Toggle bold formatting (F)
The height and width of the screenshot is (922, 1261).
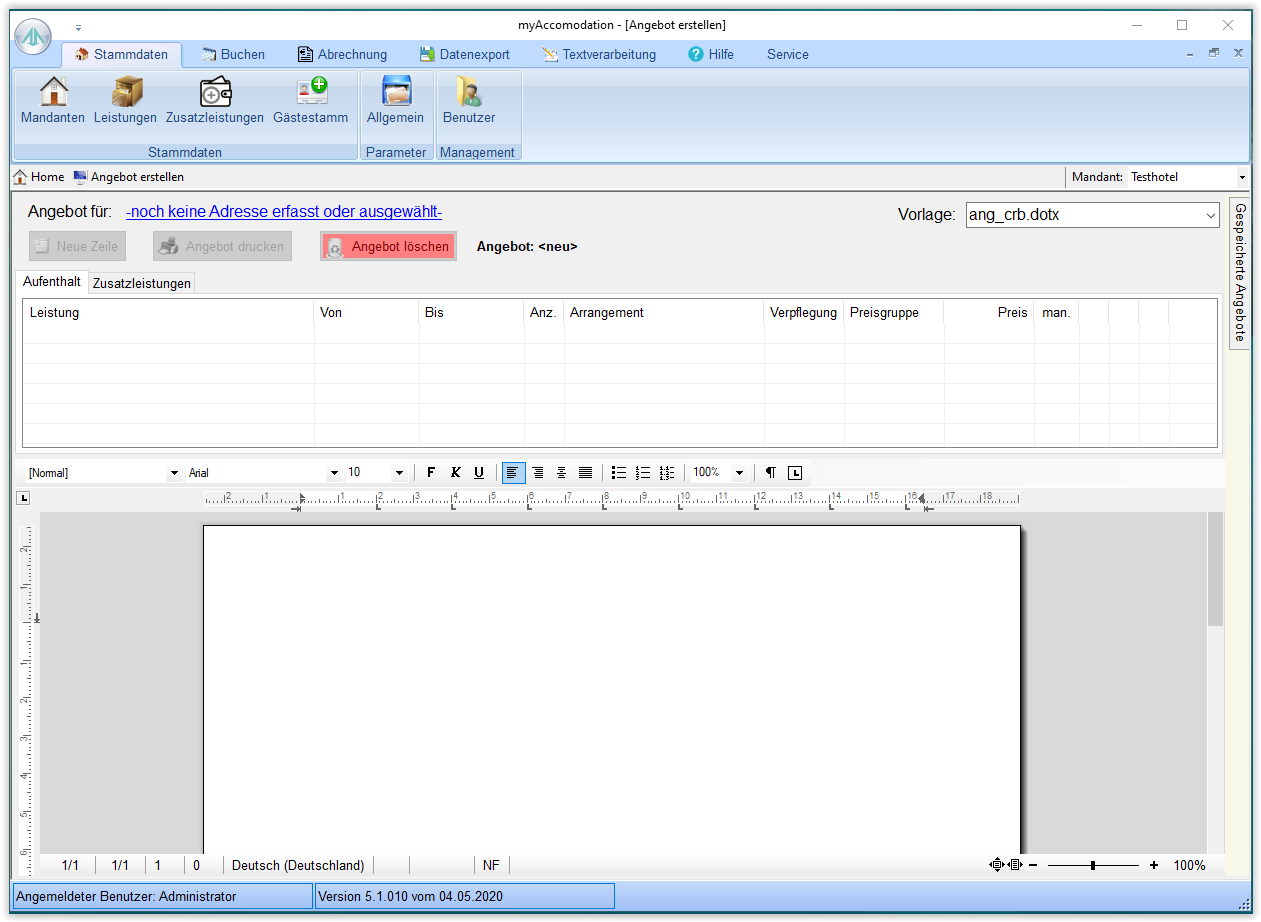pos(431,473)
